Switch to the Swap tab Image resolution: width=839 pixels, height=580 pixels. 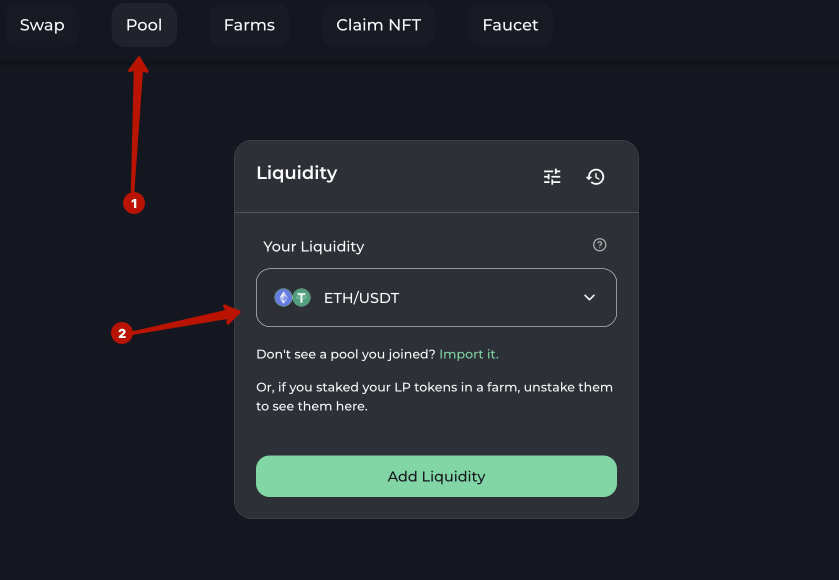tap(42, 25)
